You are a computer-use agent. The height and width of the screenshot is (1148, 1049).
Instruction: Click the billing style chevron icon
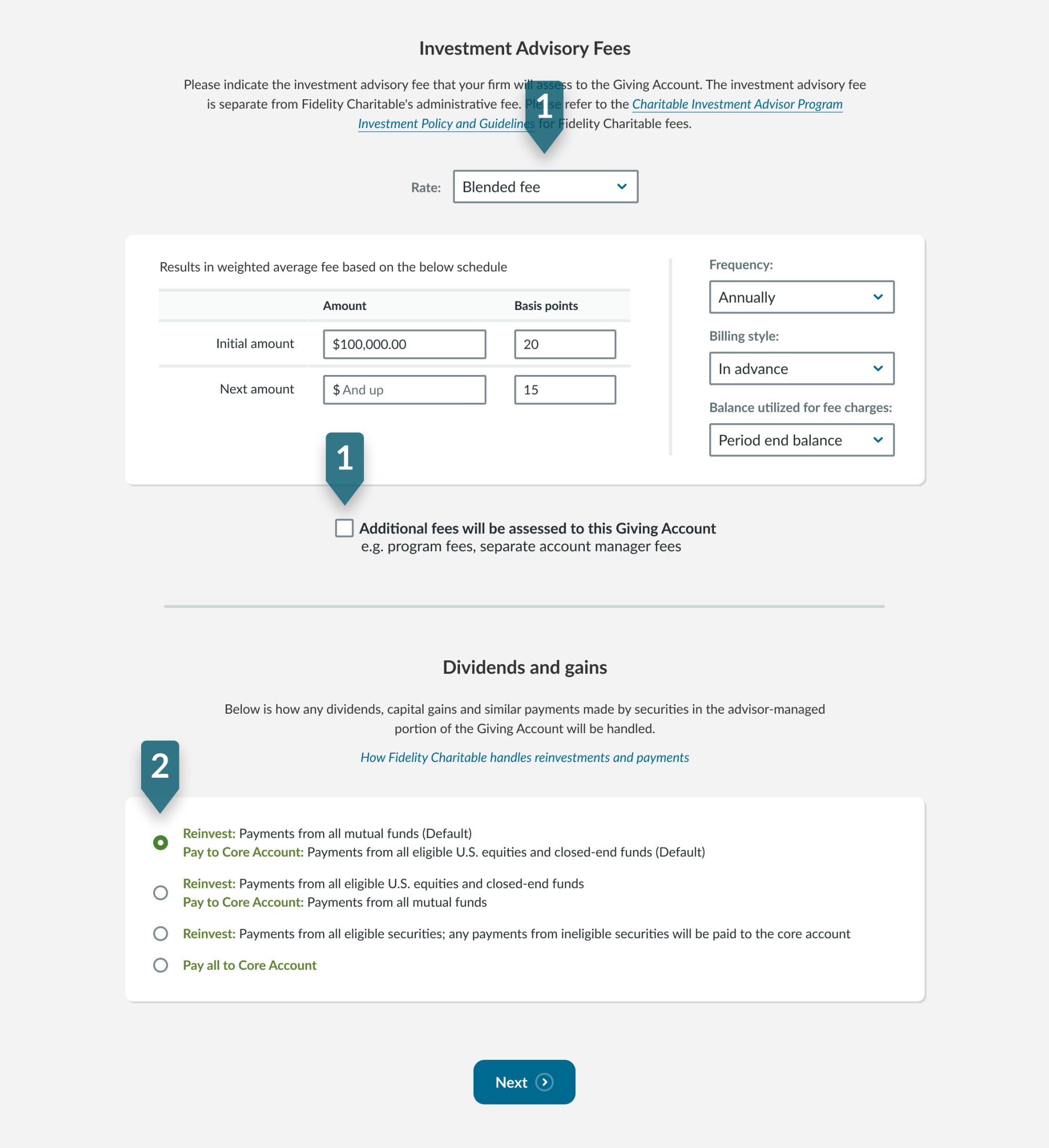(877, 367)
